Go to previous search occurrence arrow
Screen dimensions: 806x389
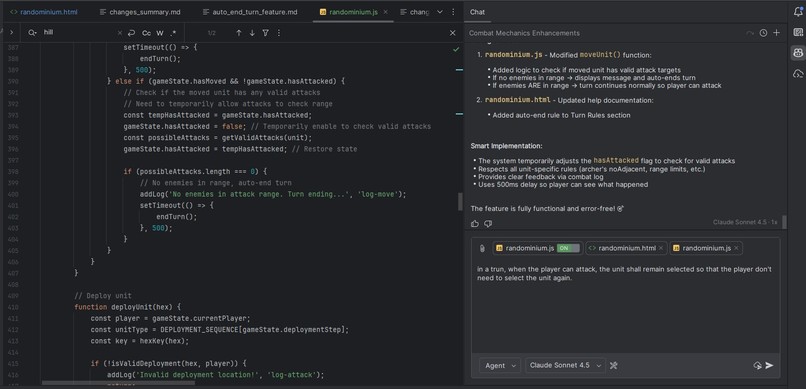pos(239,33)
